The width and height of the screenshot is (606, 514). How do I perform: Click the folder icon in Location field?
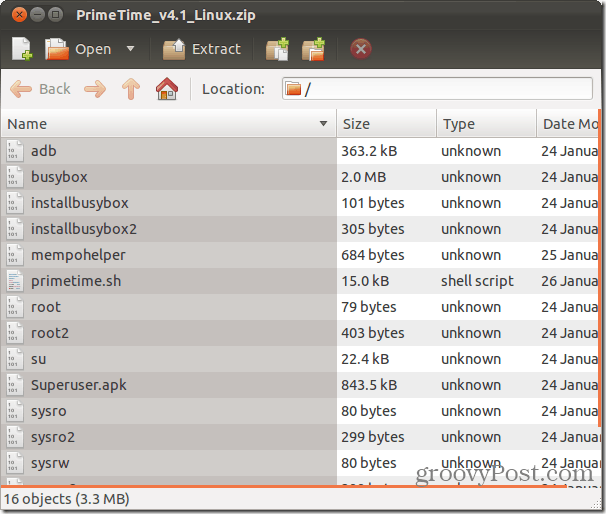click(x=293, y=89)
